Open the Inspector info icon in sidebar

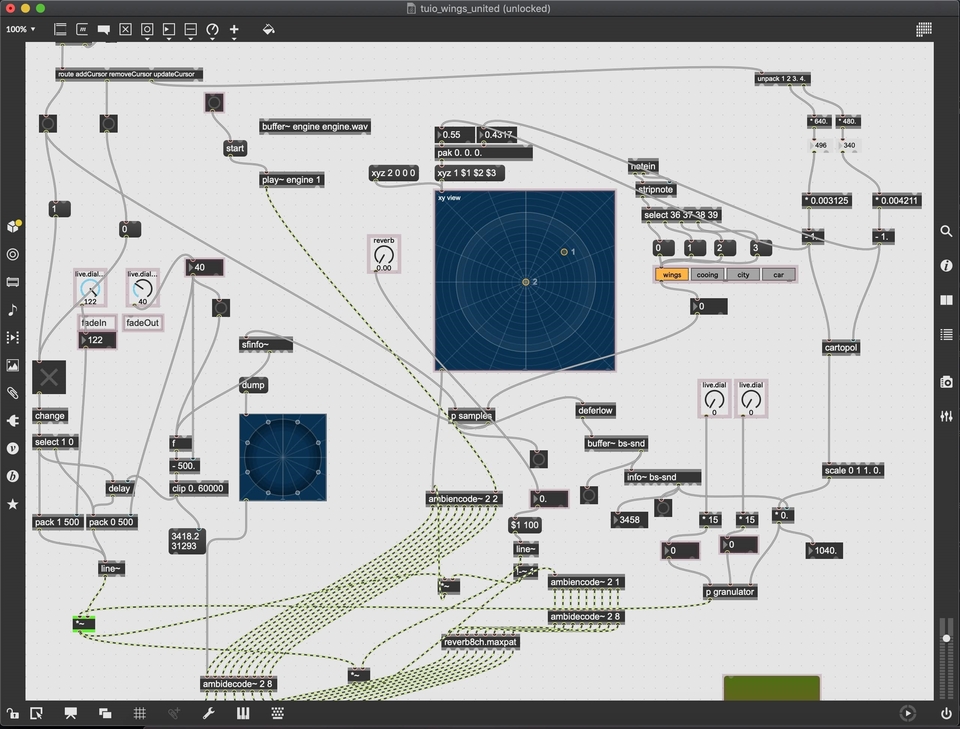(946, 265)
